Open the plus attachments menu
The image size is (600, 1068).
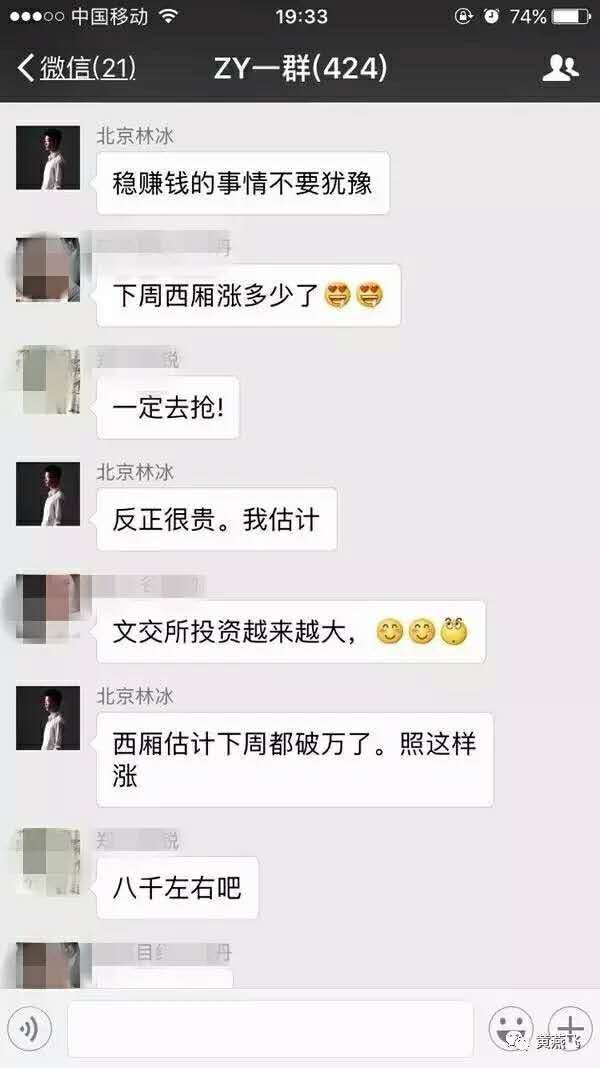pyautogui.click(x=569, y=1028)
